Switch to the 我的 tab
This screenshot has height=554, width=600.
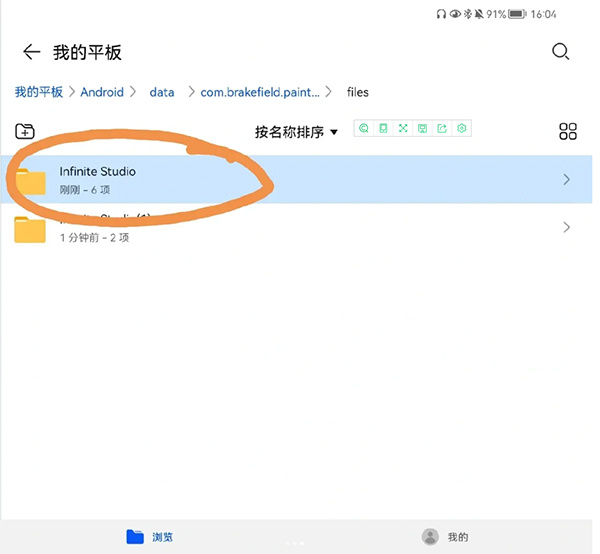click(445, 537)
